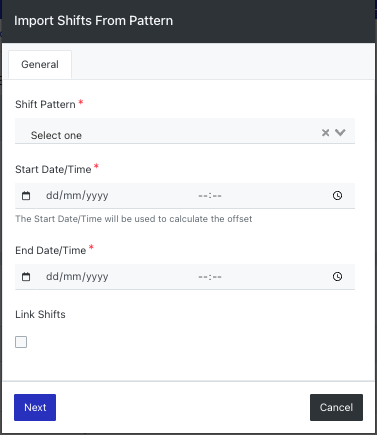Viewport: 377px width, 435px height.
Task: Click the Start Date/Time field label
Action: [53, 169]
